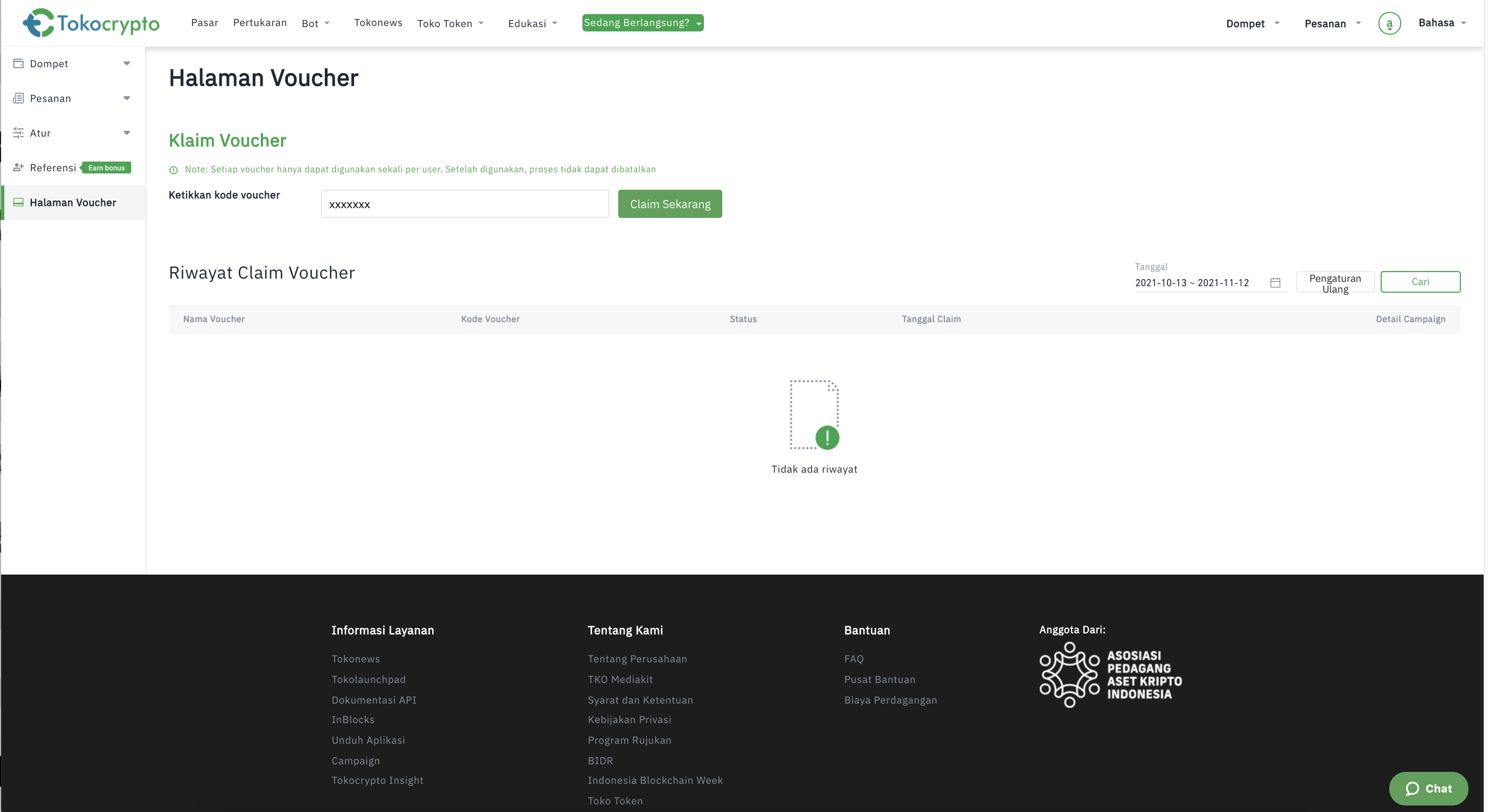Expand the Pesanan sidebar section
This screenshot has height=812, width=1488.
126,98
